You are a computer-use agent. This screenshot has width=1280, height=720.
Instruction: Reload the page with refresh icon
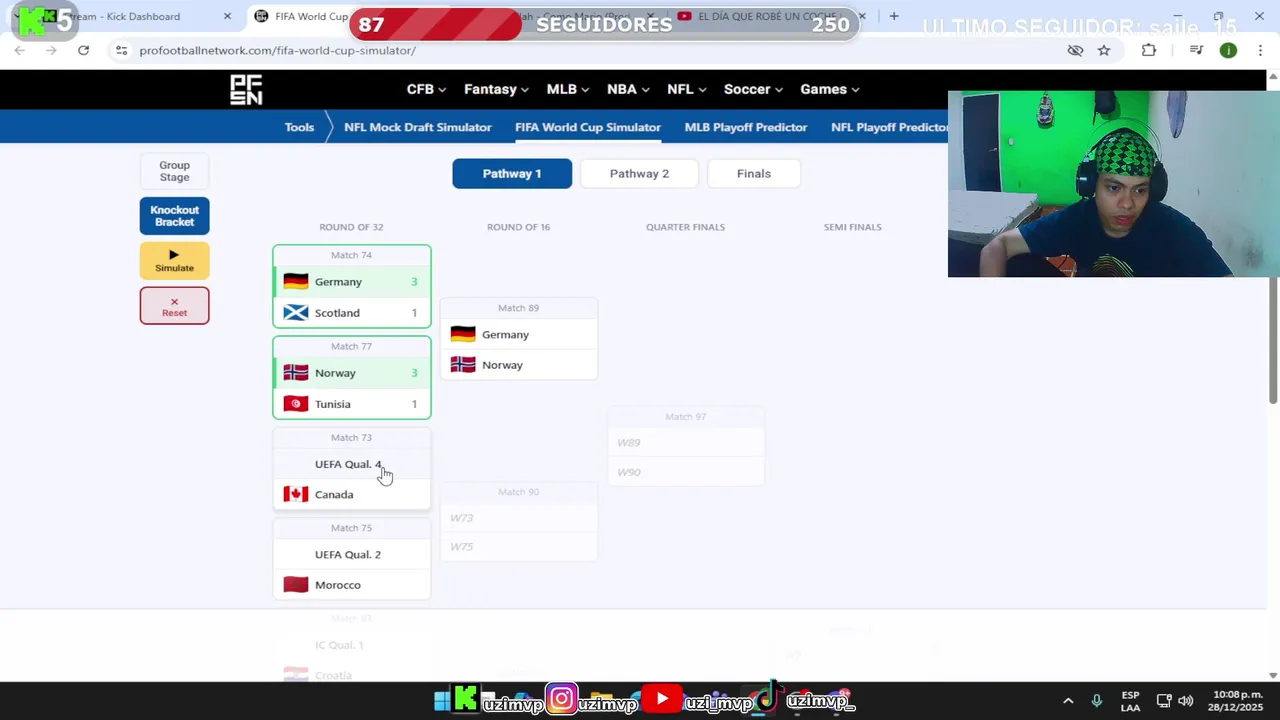(83, 50)
